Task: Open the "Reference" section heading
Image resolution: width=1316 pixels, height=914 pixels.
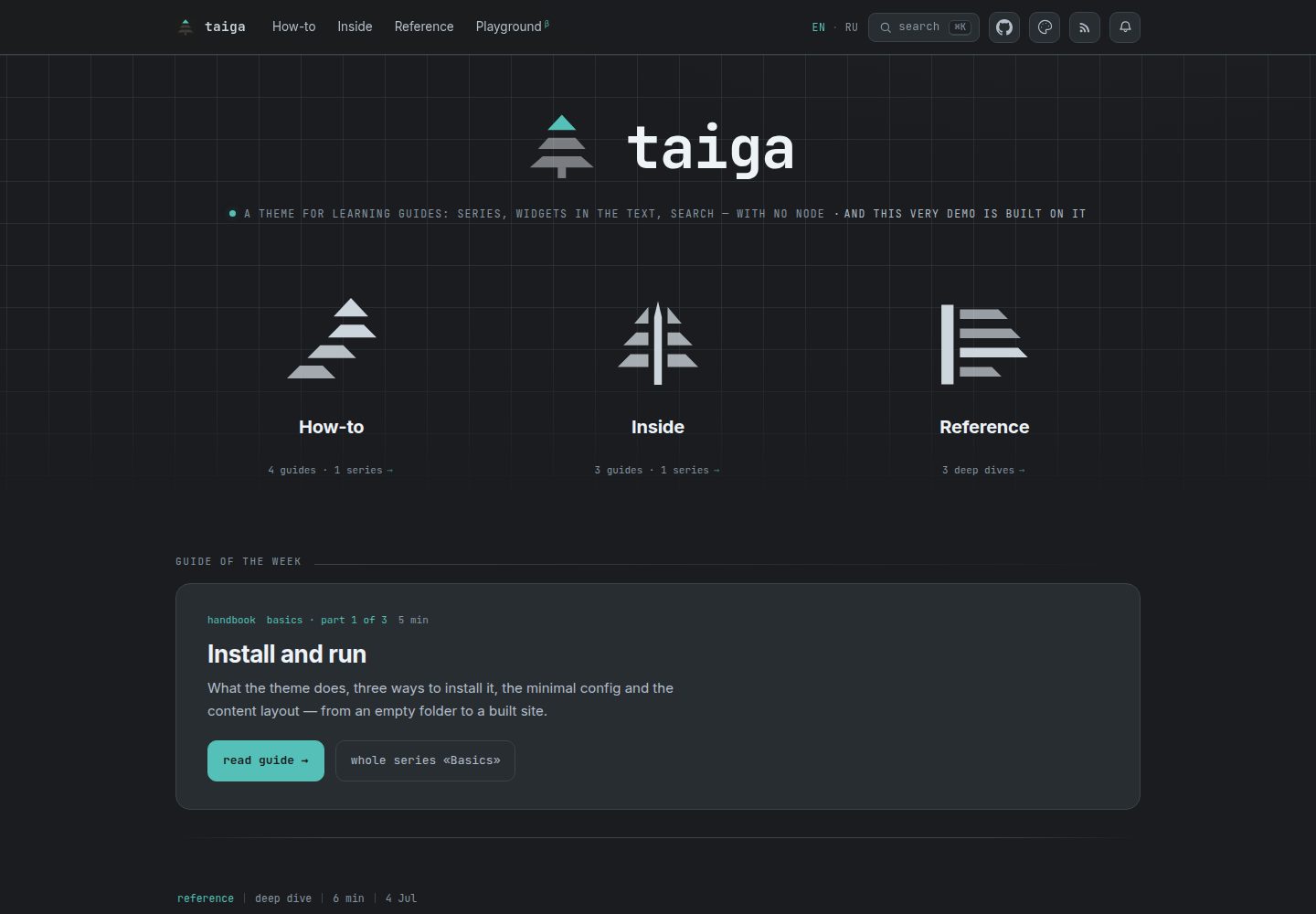Action: [x=984, y=427]
